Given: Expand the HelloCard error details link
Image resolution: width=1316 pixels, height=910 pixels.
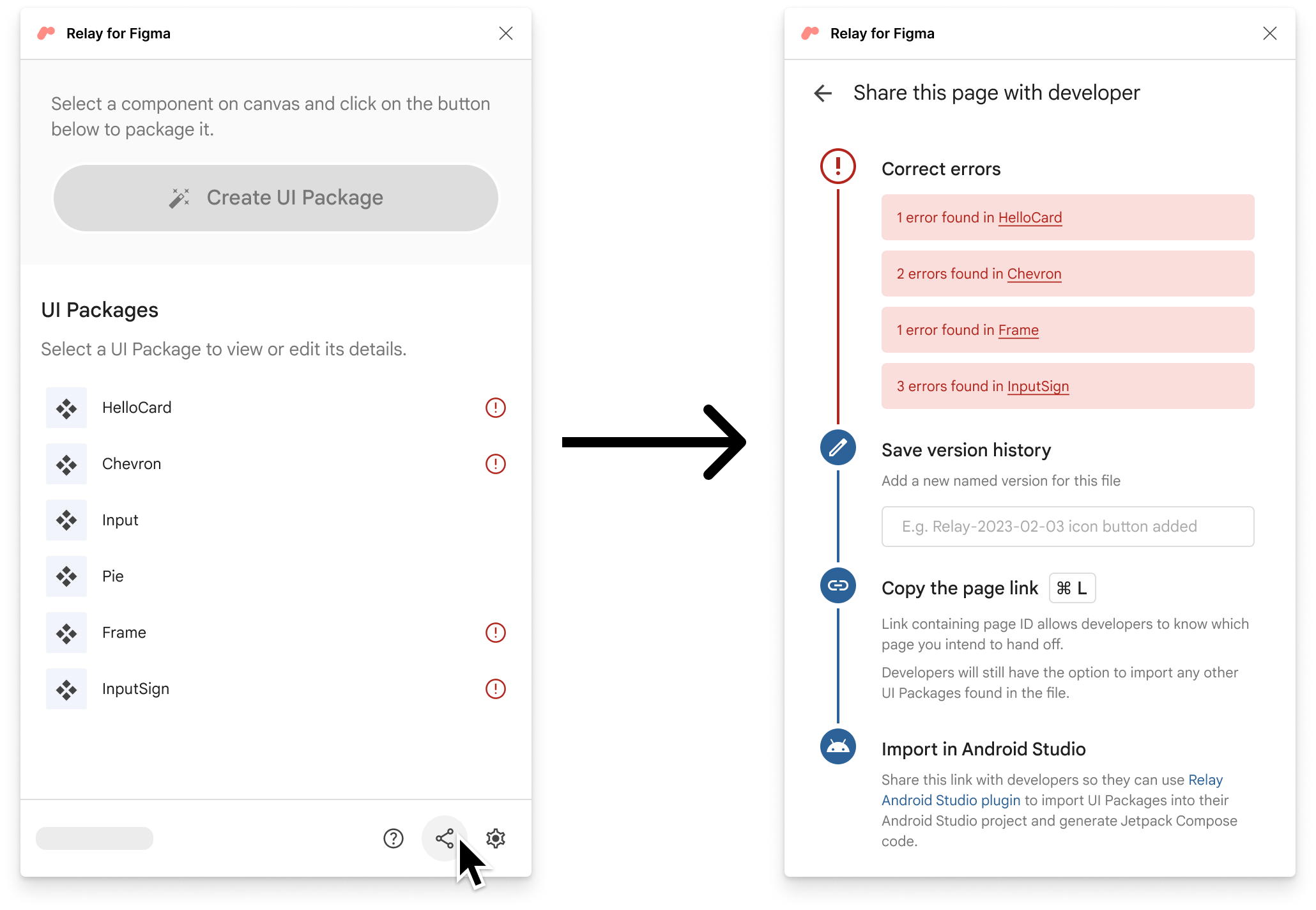Looking at the screenshot, I should point(1030,216).
